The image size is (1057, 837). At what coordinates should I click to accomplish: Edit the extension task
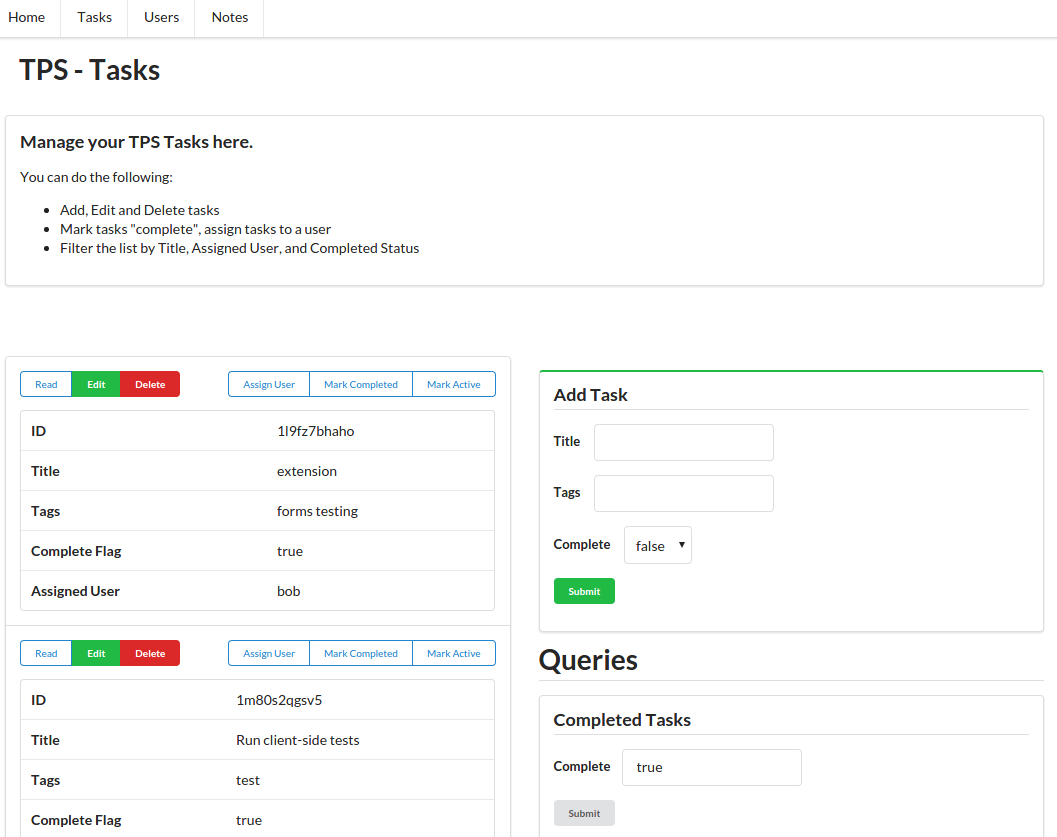click(96, 384)
